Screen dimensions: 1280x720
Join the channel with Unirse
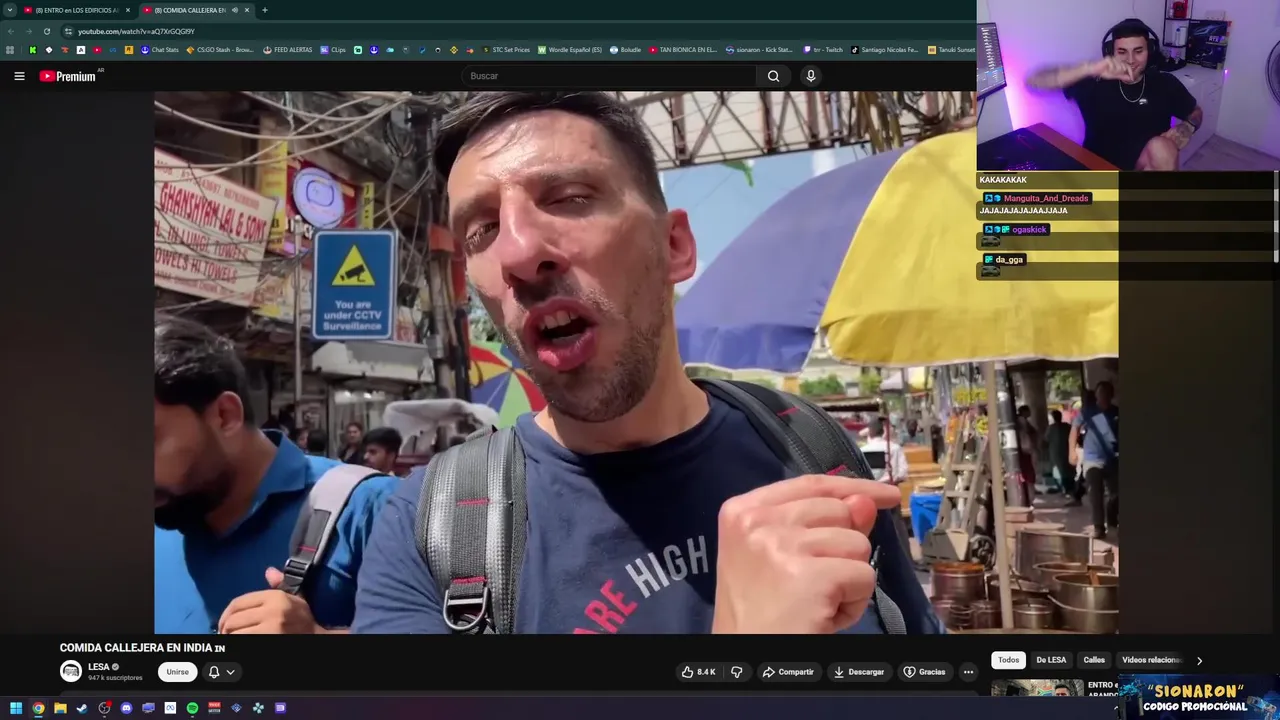pyautogui.click(x=177, y=672)
